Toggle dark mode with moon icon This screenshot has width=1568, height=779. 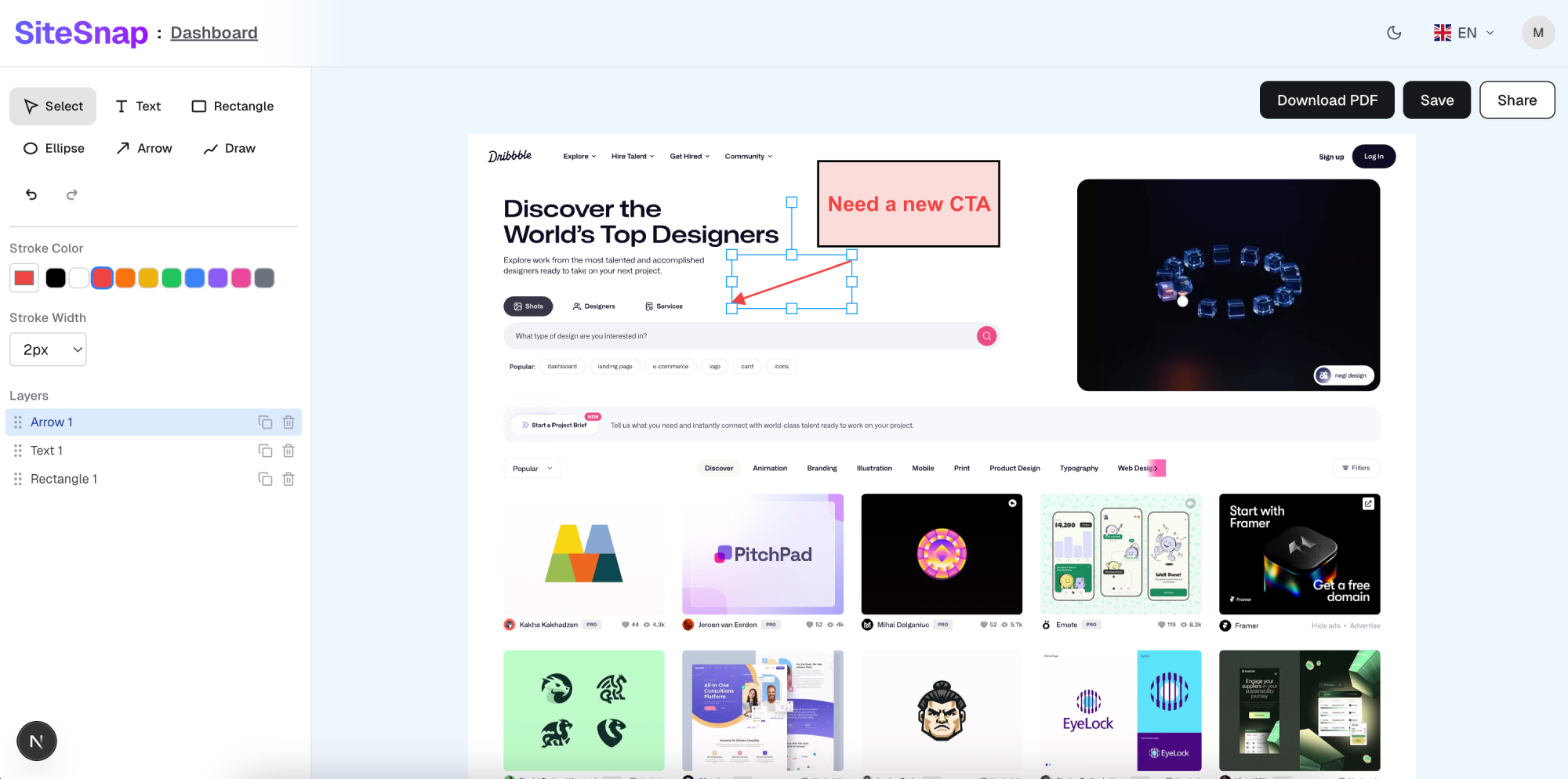click(1394, 33)
